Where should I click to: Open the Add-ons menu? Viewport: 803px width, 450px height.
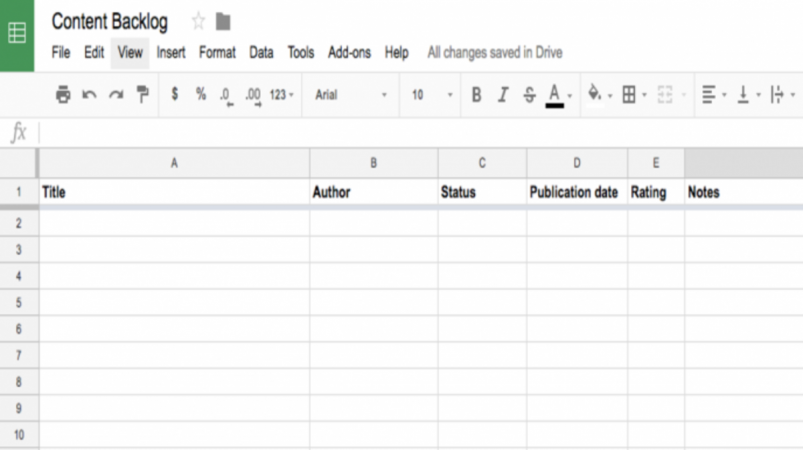(349, 52)
